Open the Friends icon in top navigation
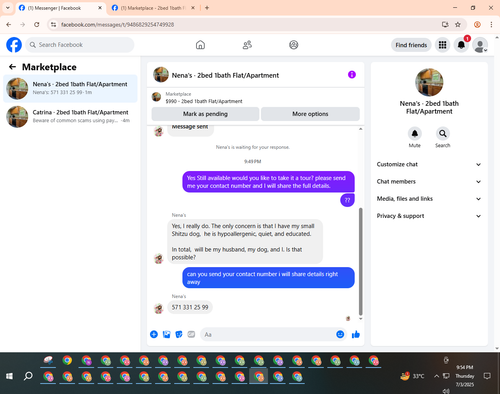 [247, 45]
